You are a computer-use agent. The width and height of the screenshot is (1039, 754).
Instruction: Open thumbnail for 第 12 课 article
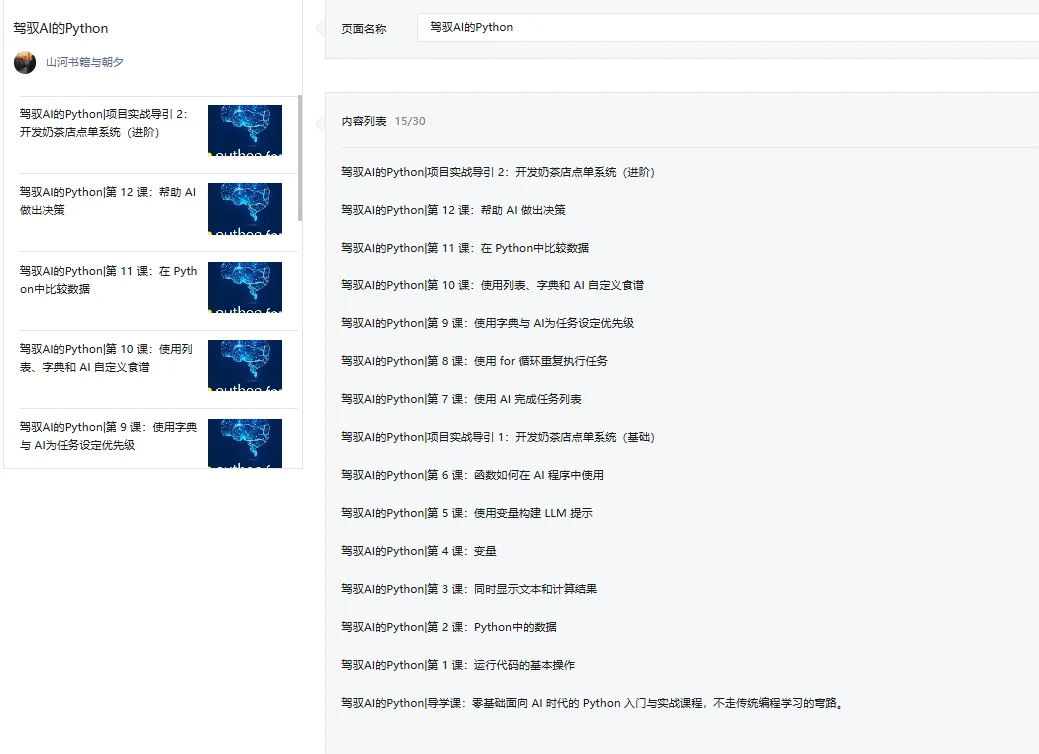[x=245, y=209]
